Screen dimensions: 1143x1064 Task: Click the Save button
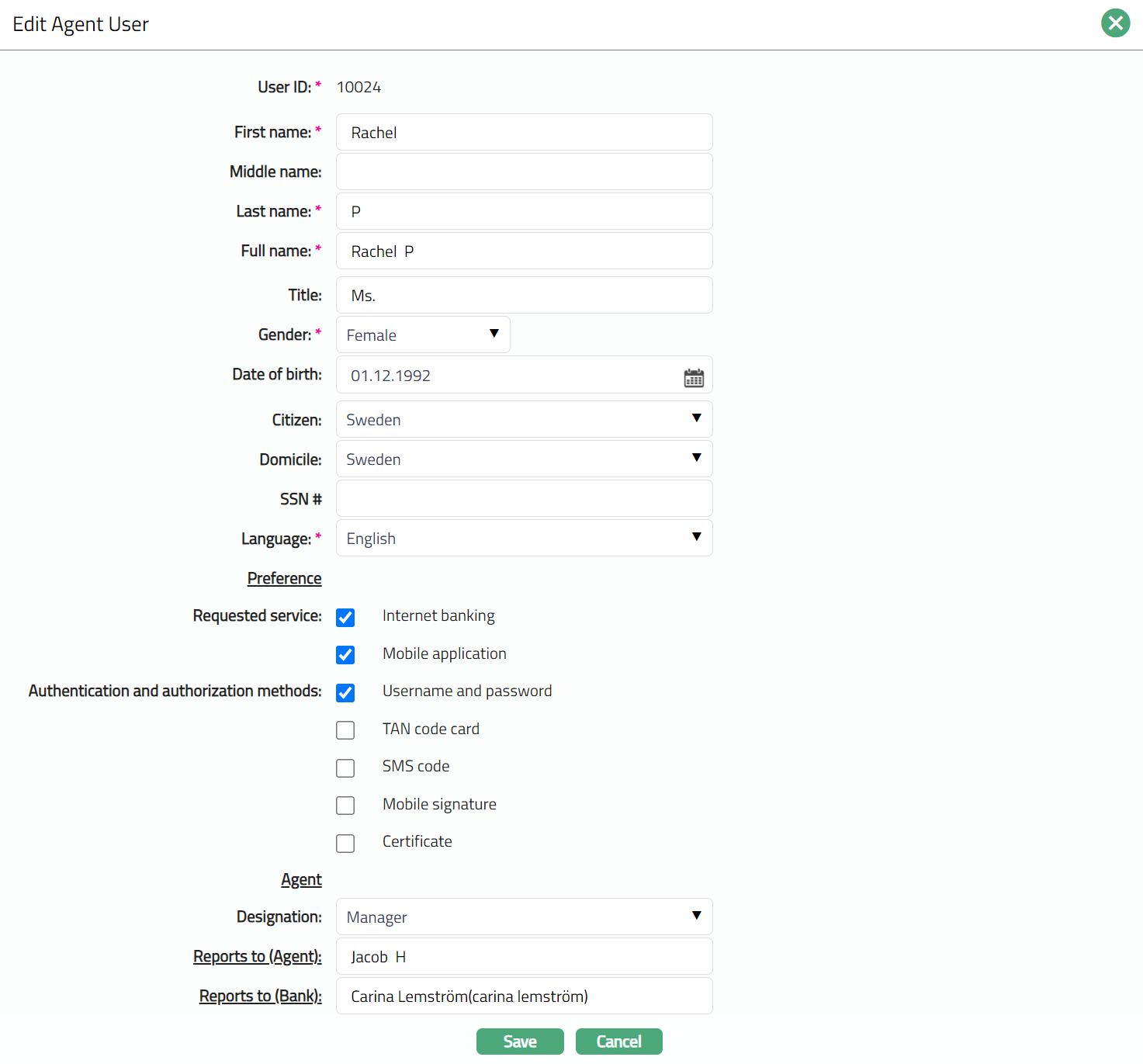pos(520,1041)
